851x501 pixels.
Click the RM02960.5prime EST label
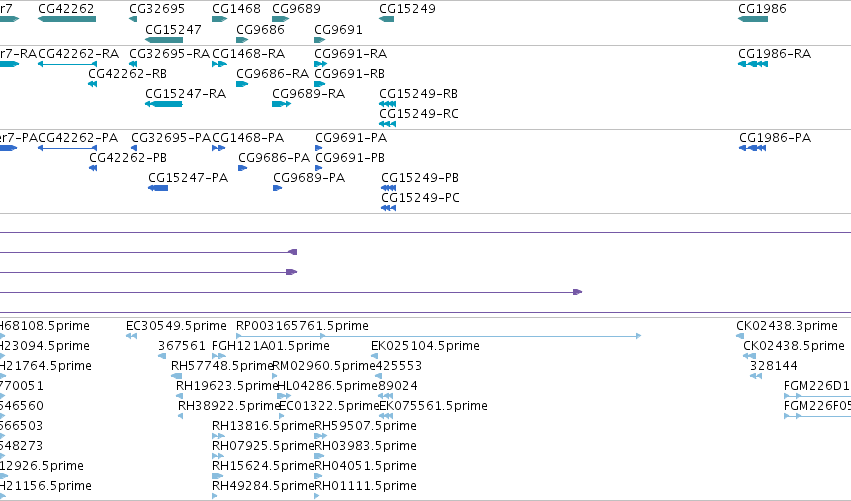pos(323,366)
